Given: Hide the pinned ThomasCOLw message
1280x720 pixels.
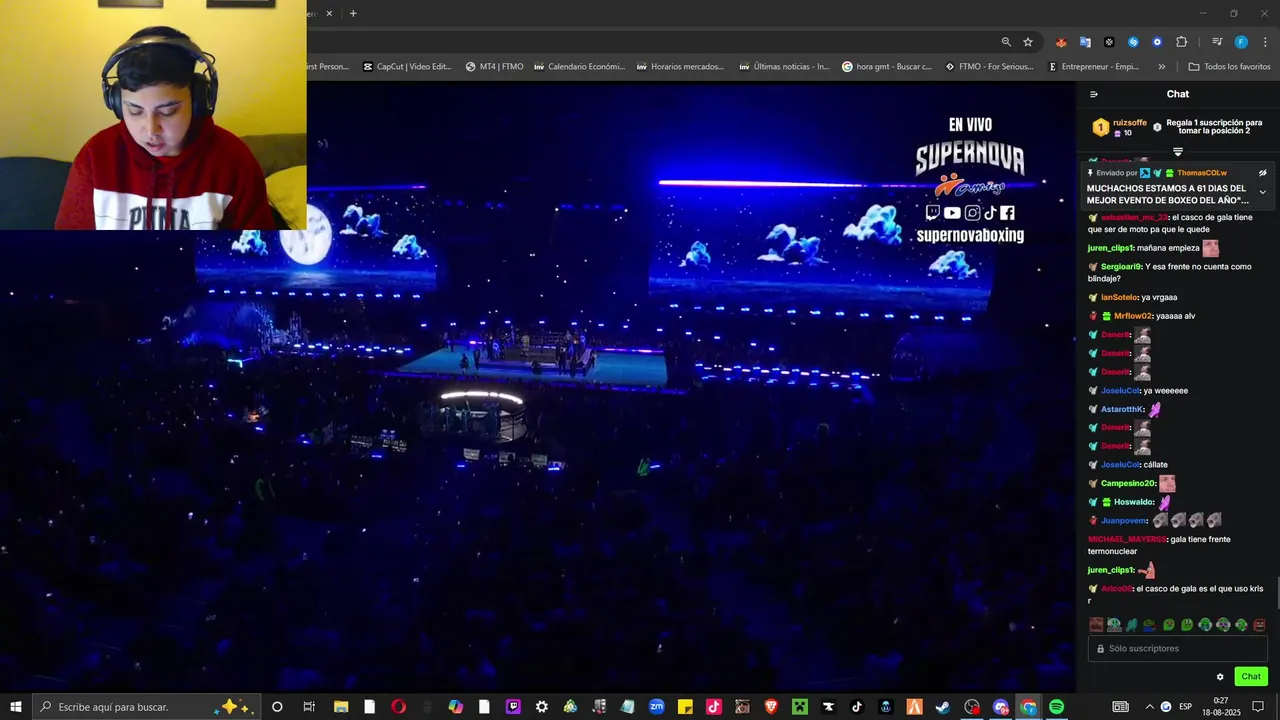Looking at the screenshot, I should click(1262, 173).
